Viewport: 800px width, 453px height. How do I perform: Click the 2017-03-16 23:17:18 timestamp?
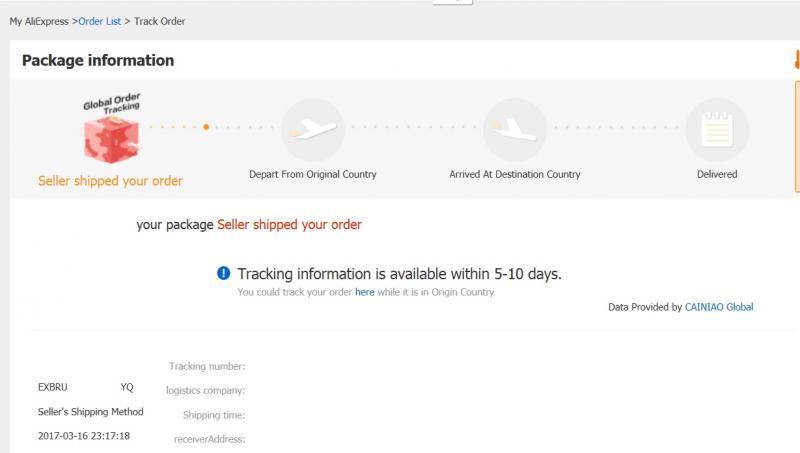[x=84, y=436]
